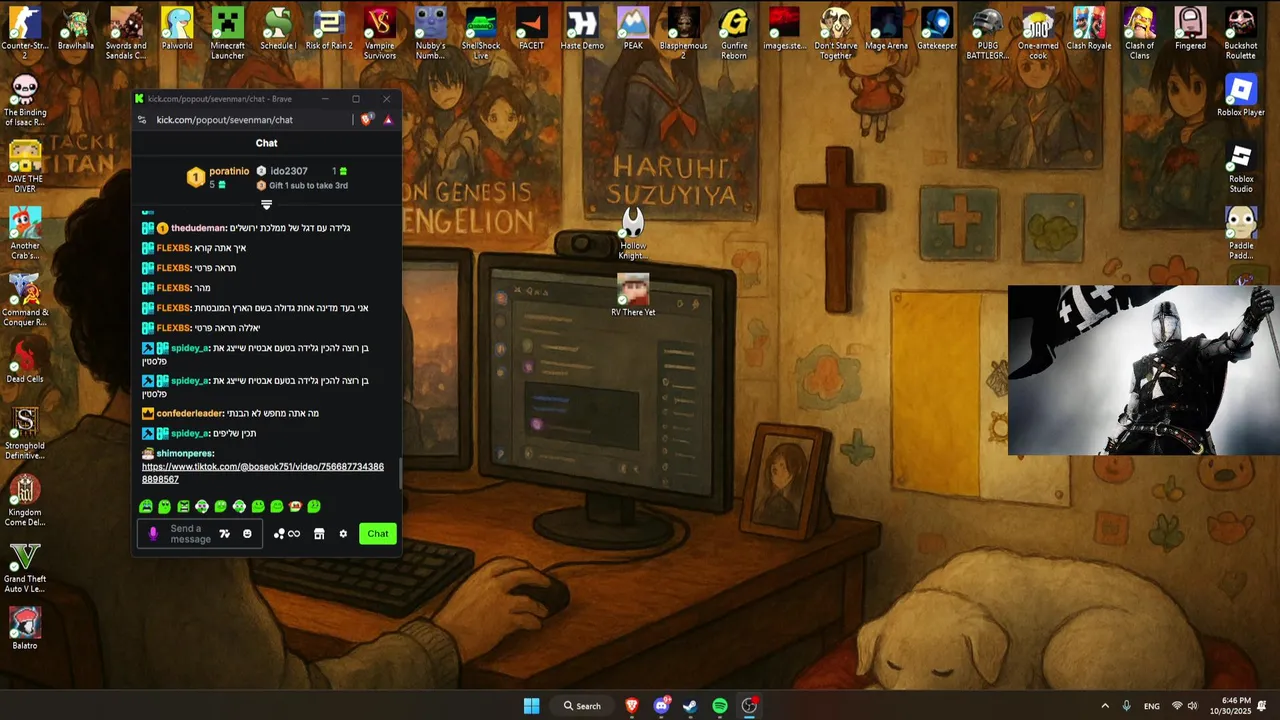Open the volume control in system tray
The image size is (1280, 720).
(x=1192, y=706)
